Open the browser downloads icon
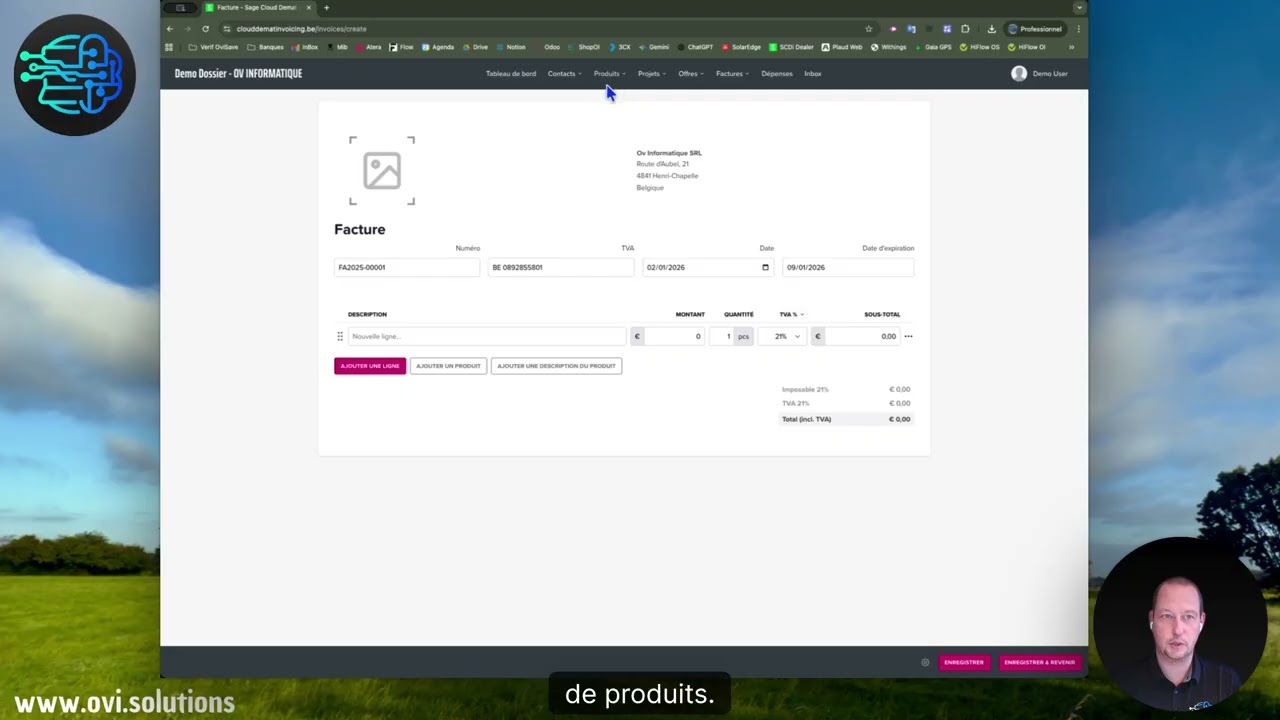This screenshot has height=720, width=1280. (x=991, y=29)
